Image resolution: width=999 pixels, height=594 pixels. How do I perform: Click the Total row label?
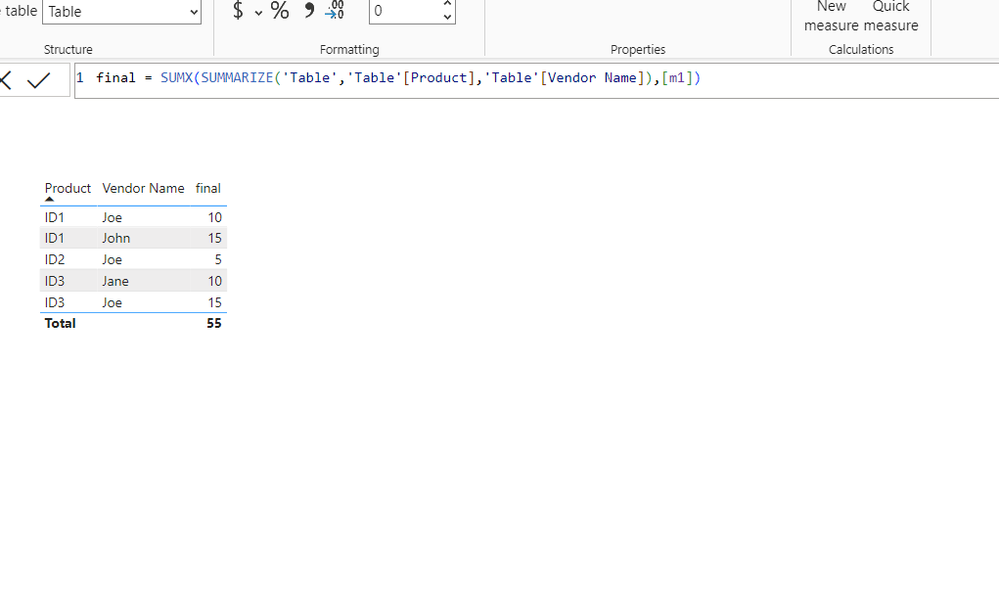pyautogui.click(x=60, y=323)
